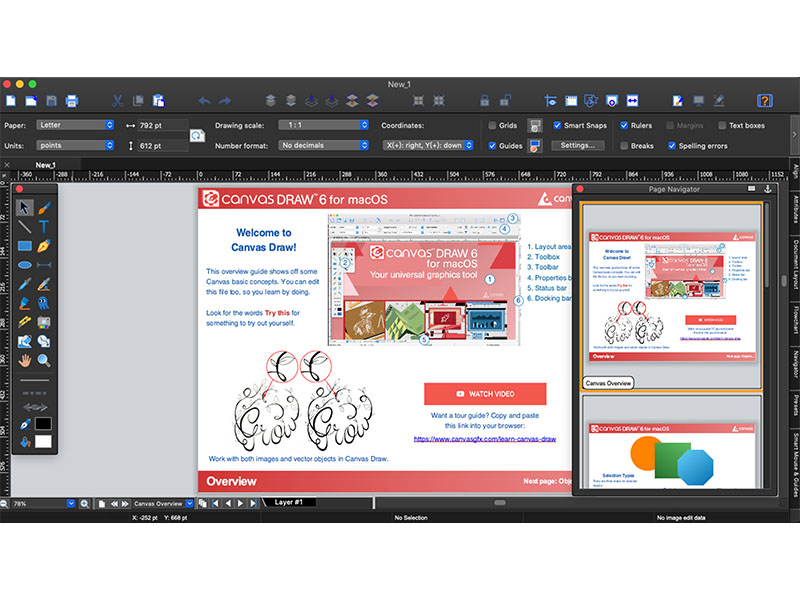Click the black pen ink color swatch
Image resolution: width=800 pixels, height=600 pixels.
point(43,423)
